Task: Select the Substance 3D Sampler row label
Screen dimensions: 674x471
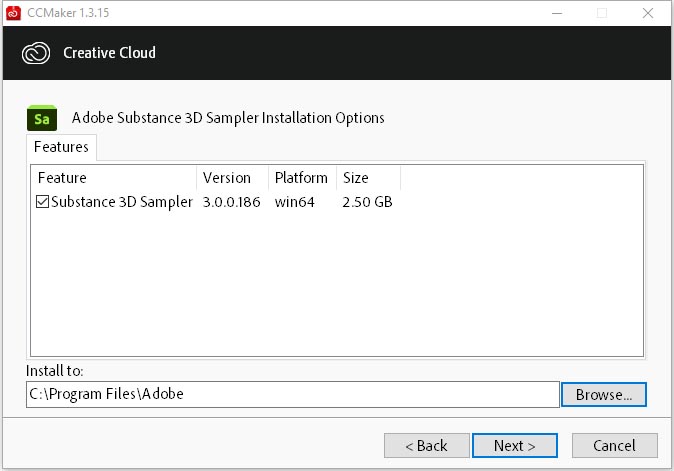Action: click(x=122, y=202)
